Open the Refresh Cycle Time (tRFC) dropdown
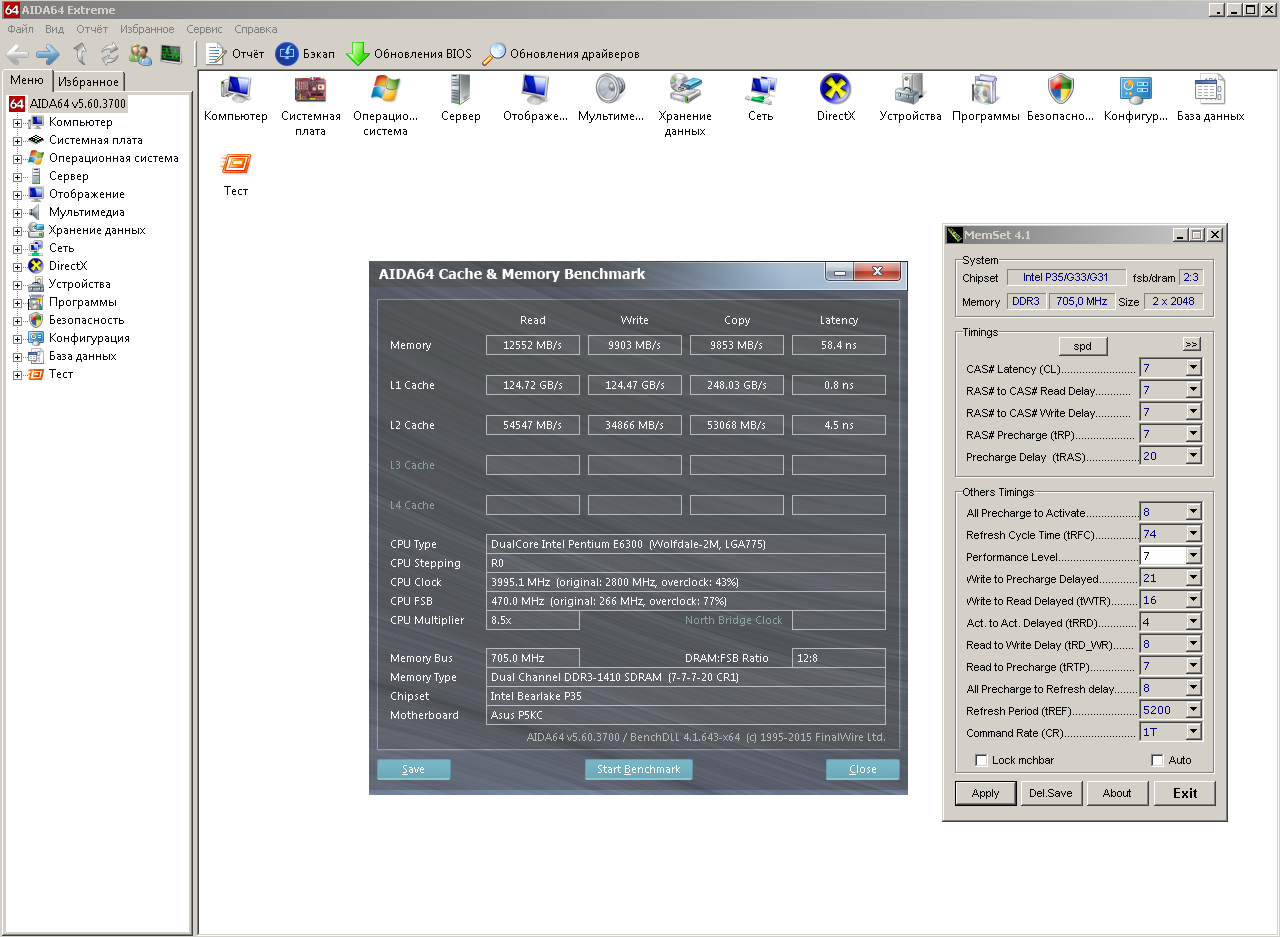Image resolution: width=1280 pixels, height=937 pixels. pos(1193,534)
